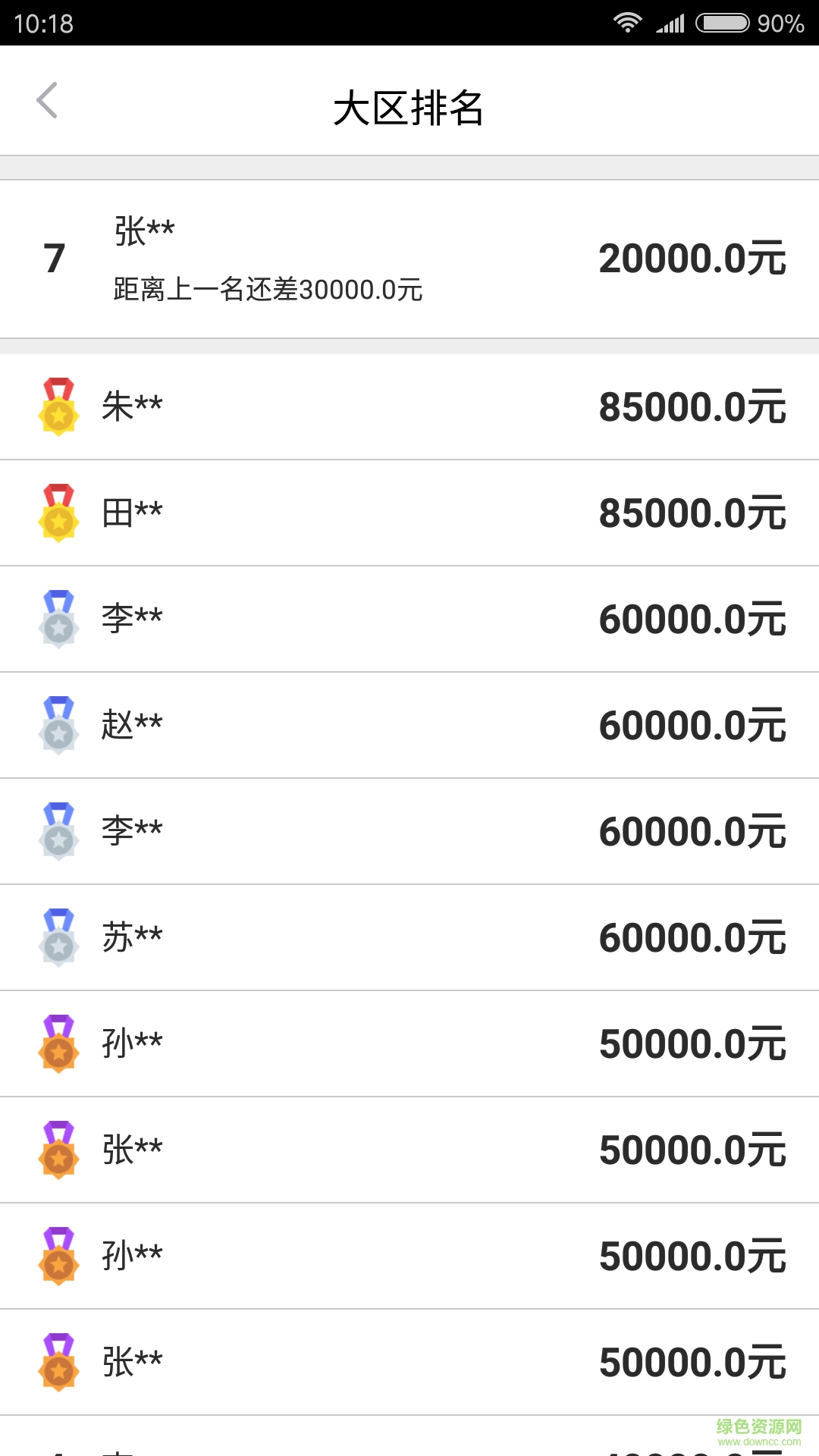The height and width of the screenshot is (1456, 819).
Task: Click the rank number 7
Action: (55, 259)
